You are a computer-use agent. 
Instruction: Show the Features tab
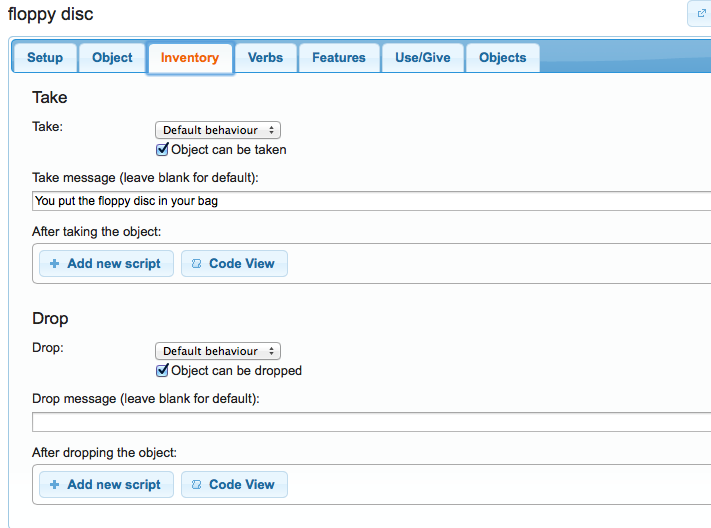pos(339,58)
